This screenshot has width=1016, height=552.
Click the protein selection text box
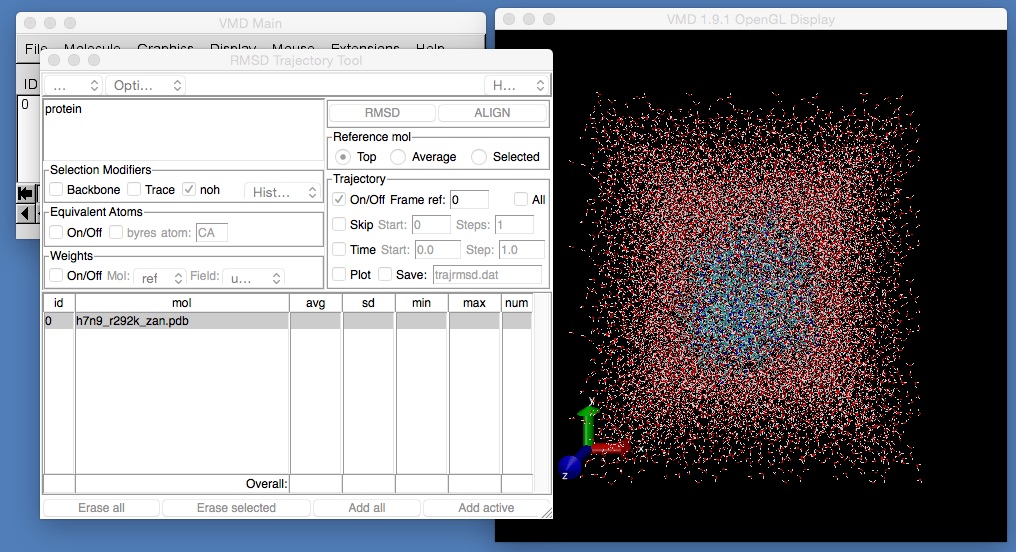[x=183, y=130]
